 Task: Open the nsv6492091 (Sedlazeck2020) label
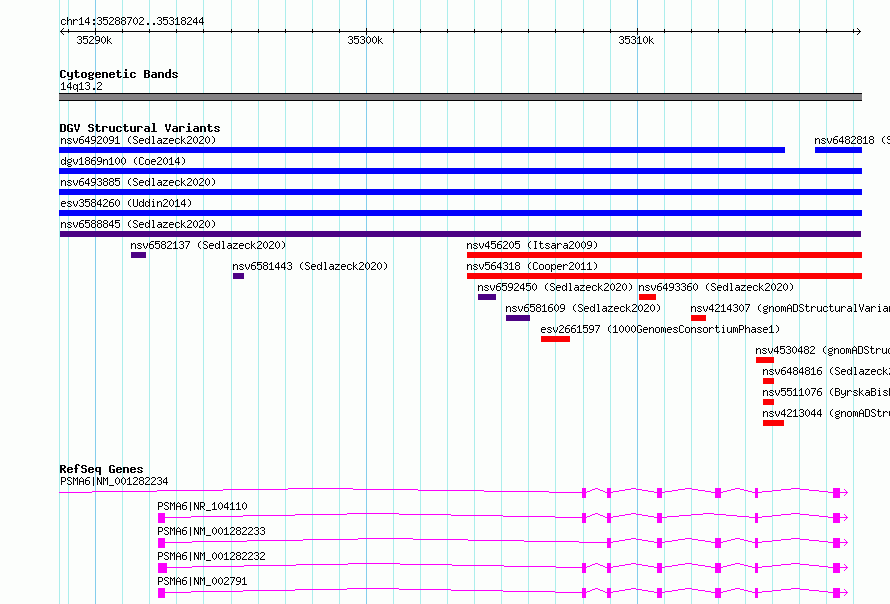[138, 140]
